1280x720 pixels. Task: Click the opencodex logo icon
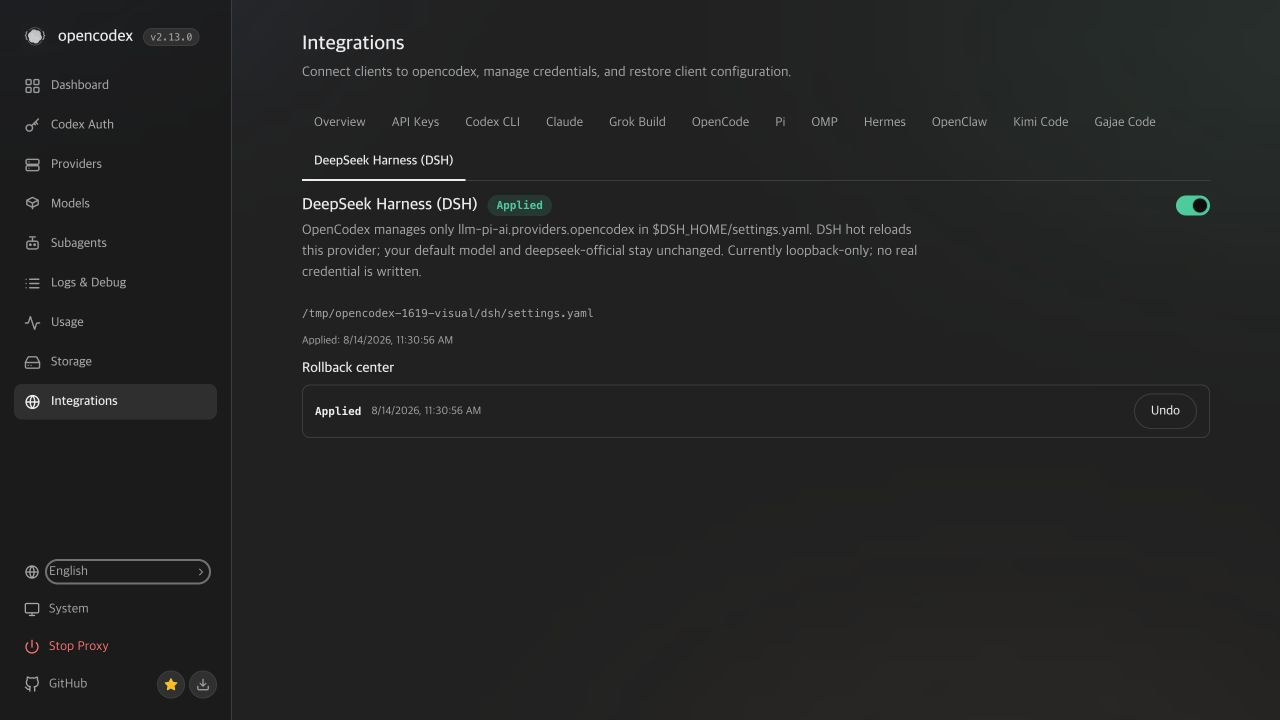tap(35, 36)
